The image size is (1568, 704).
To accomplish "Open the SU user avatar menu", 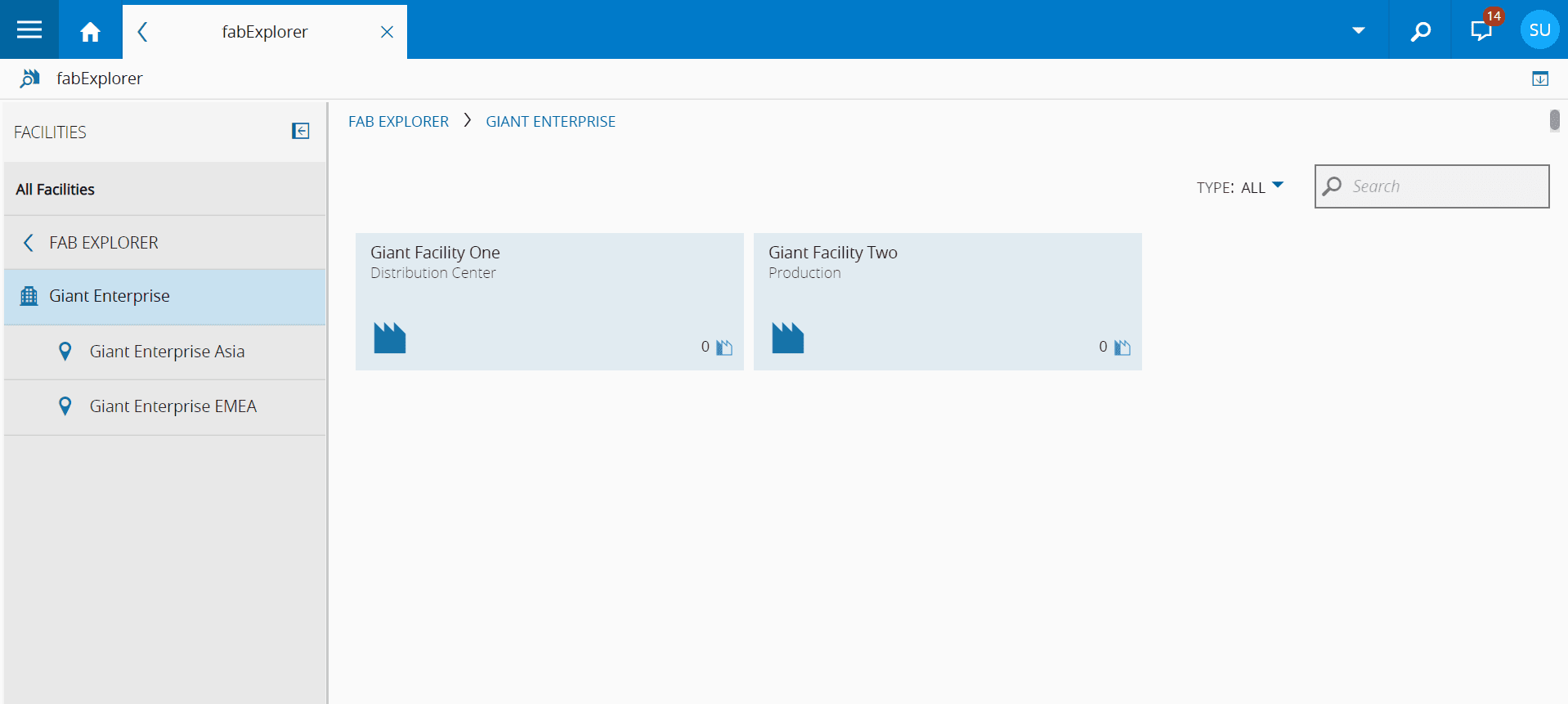I will pos(1540,30).
